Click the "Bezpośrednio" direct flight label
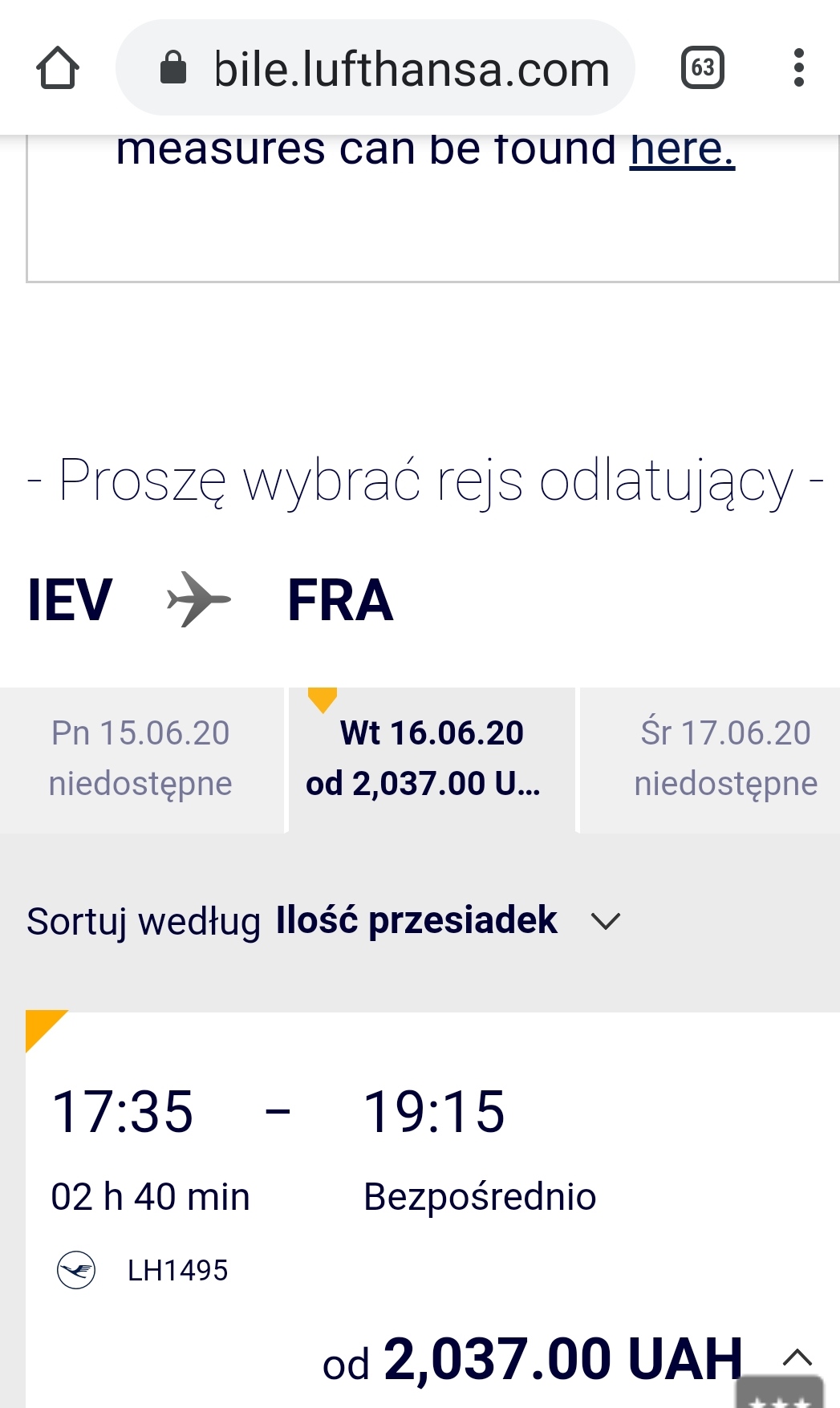Image resolution: width=840 pixels, height=1408 pixels. pos(480,1197)
